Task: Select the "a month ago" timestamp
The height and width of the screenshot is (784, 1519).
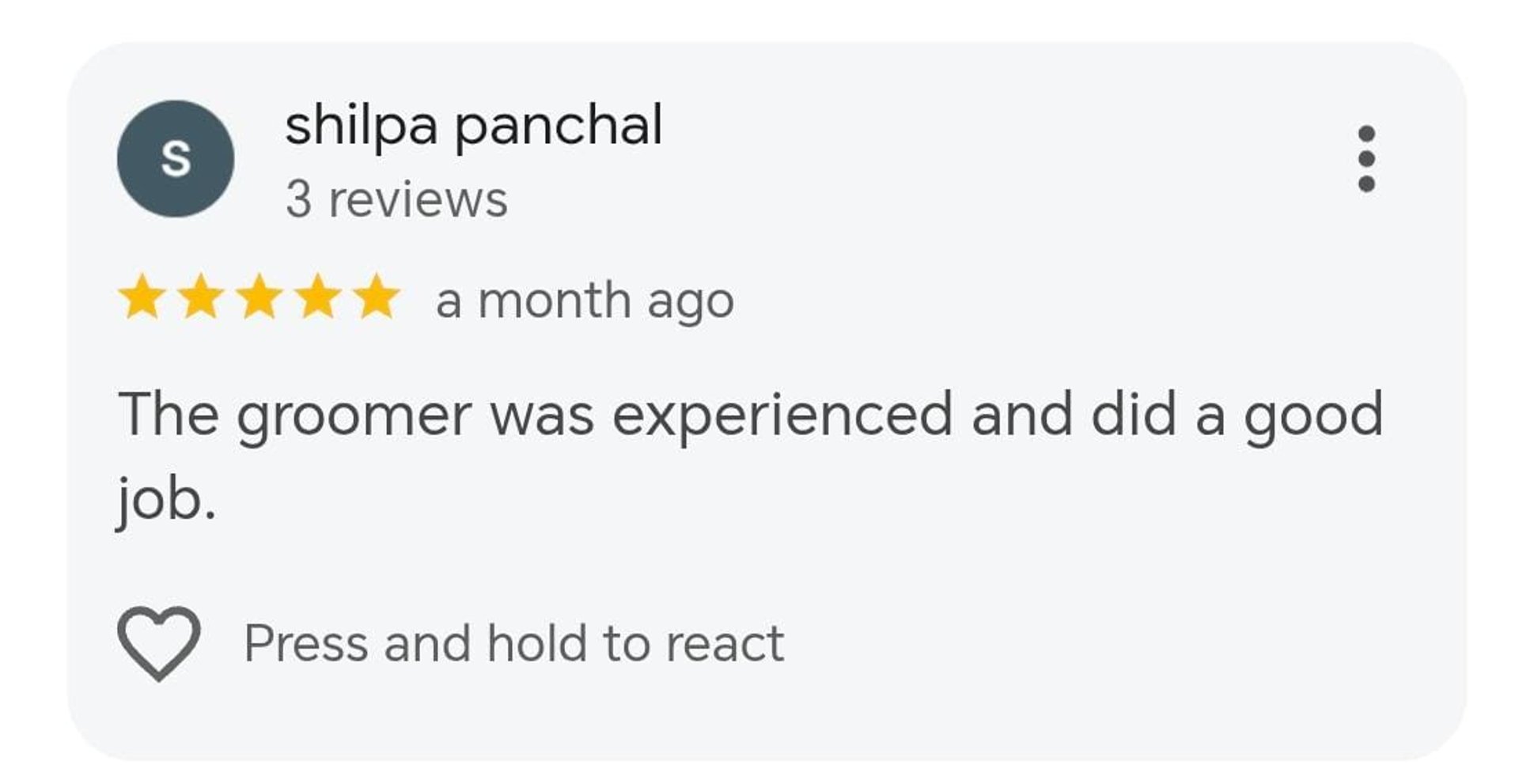Action: [585, 302]
